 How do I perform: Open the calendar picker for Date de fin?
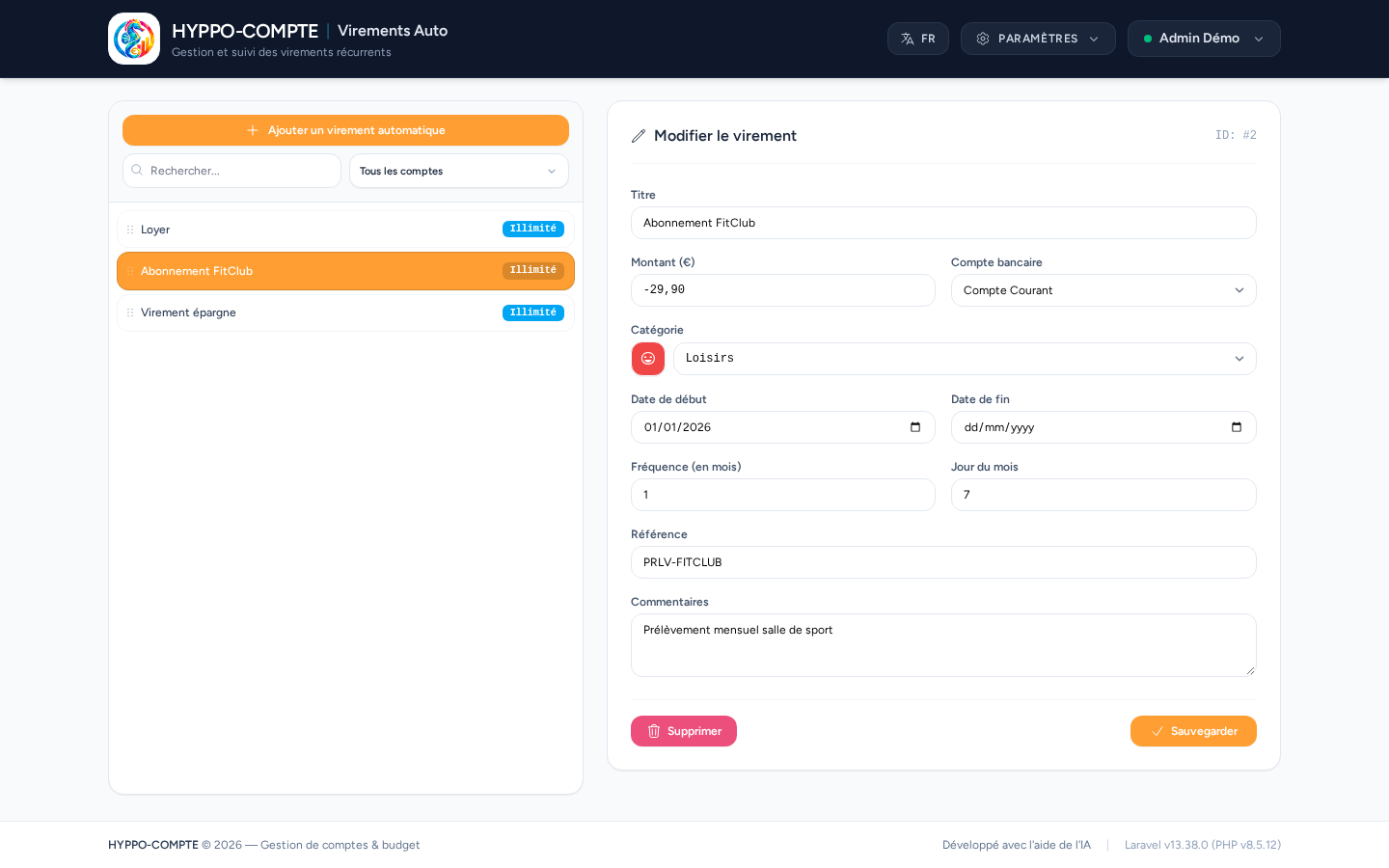point(1237,427)
